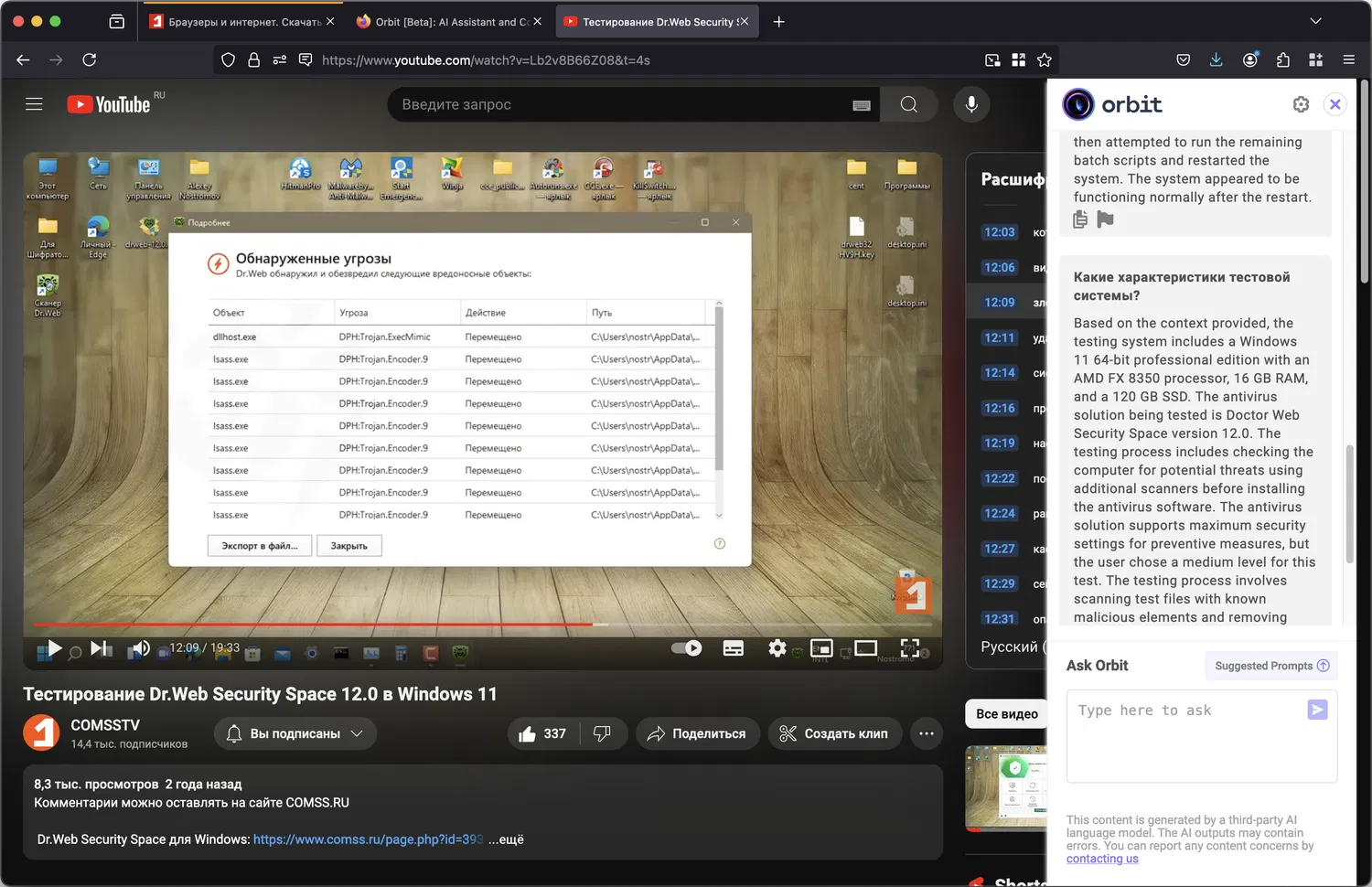
Task: Mute the video volume speaker
Action: (x=139, y=648)
